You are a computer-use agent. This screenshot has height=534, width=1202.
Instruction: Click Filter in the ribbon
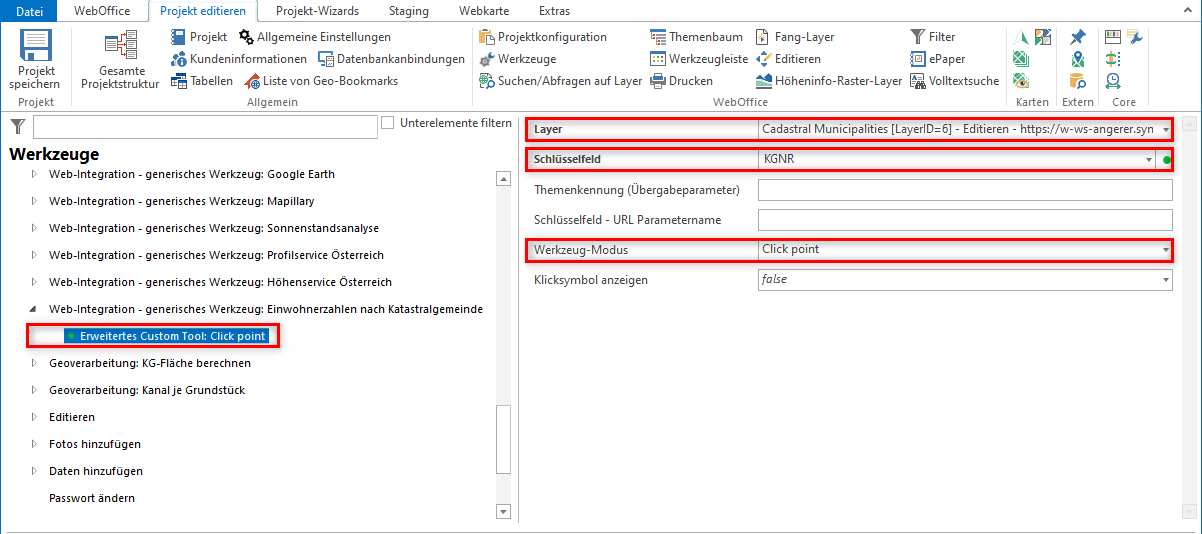933,37
